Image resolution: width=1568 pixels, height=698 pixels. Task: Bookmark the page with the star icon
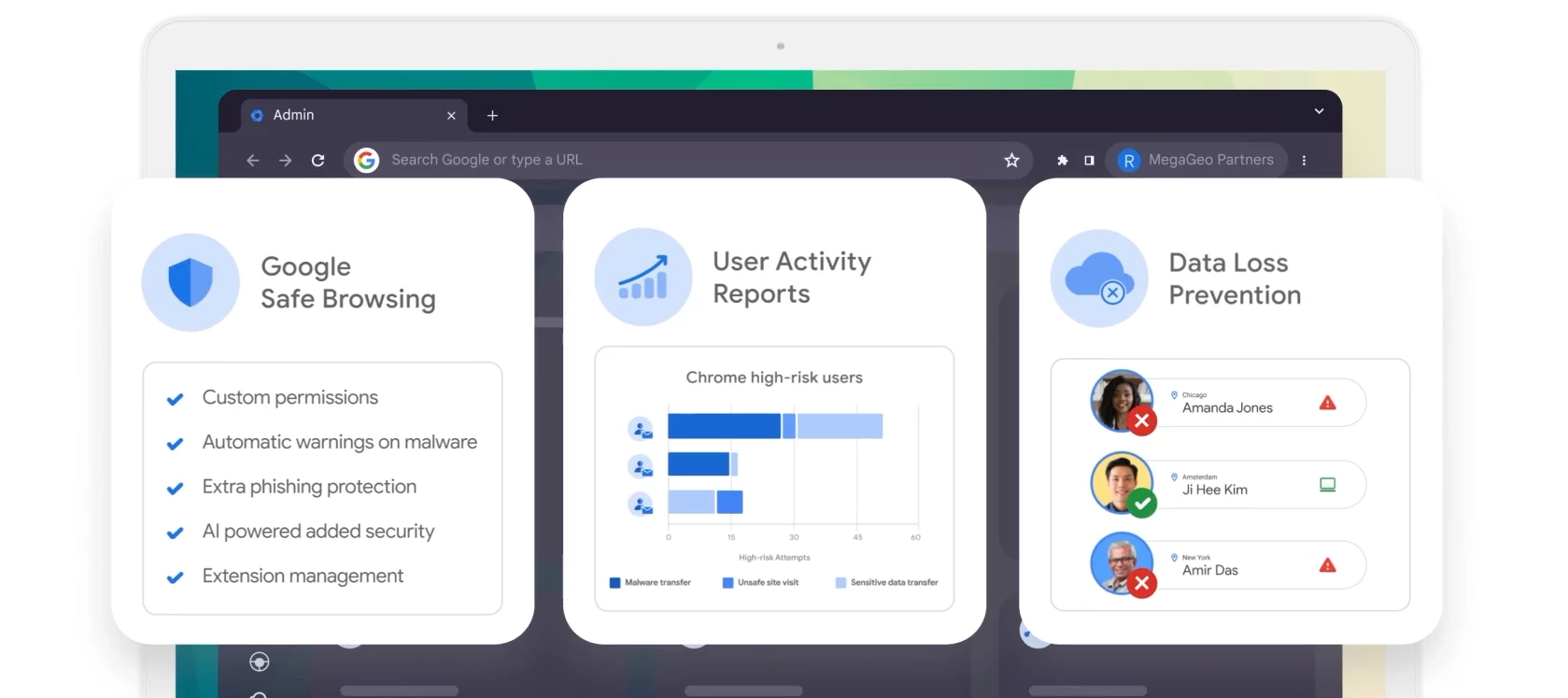pyautogui.click(x=1011, y=161)
